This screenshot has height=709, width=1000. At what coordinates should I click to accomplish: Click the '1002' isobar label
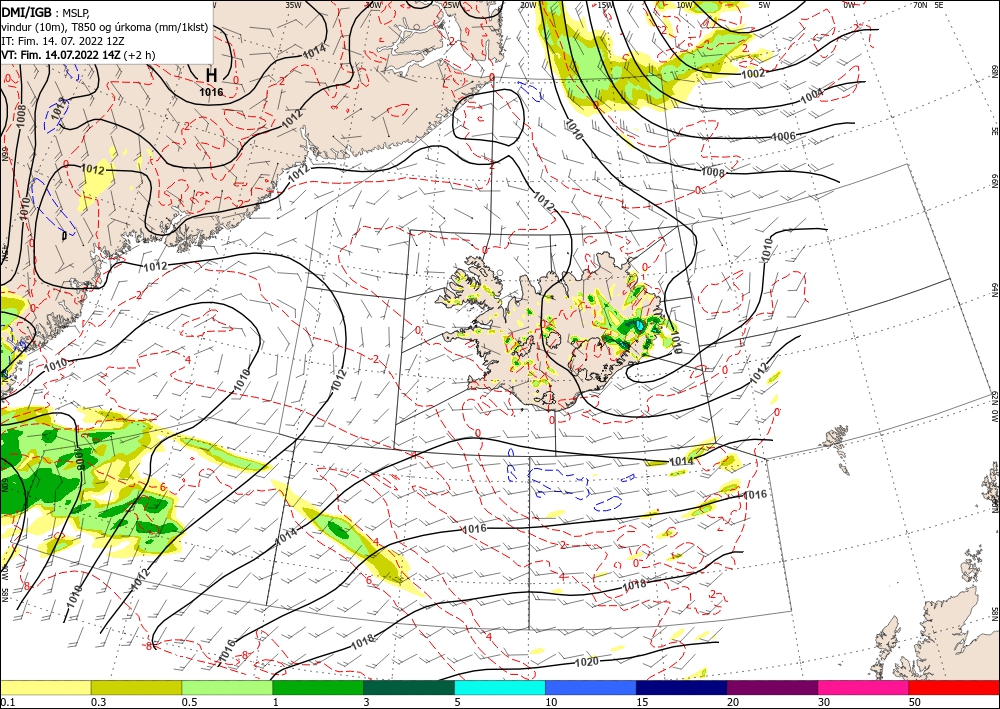click(753, 73)
